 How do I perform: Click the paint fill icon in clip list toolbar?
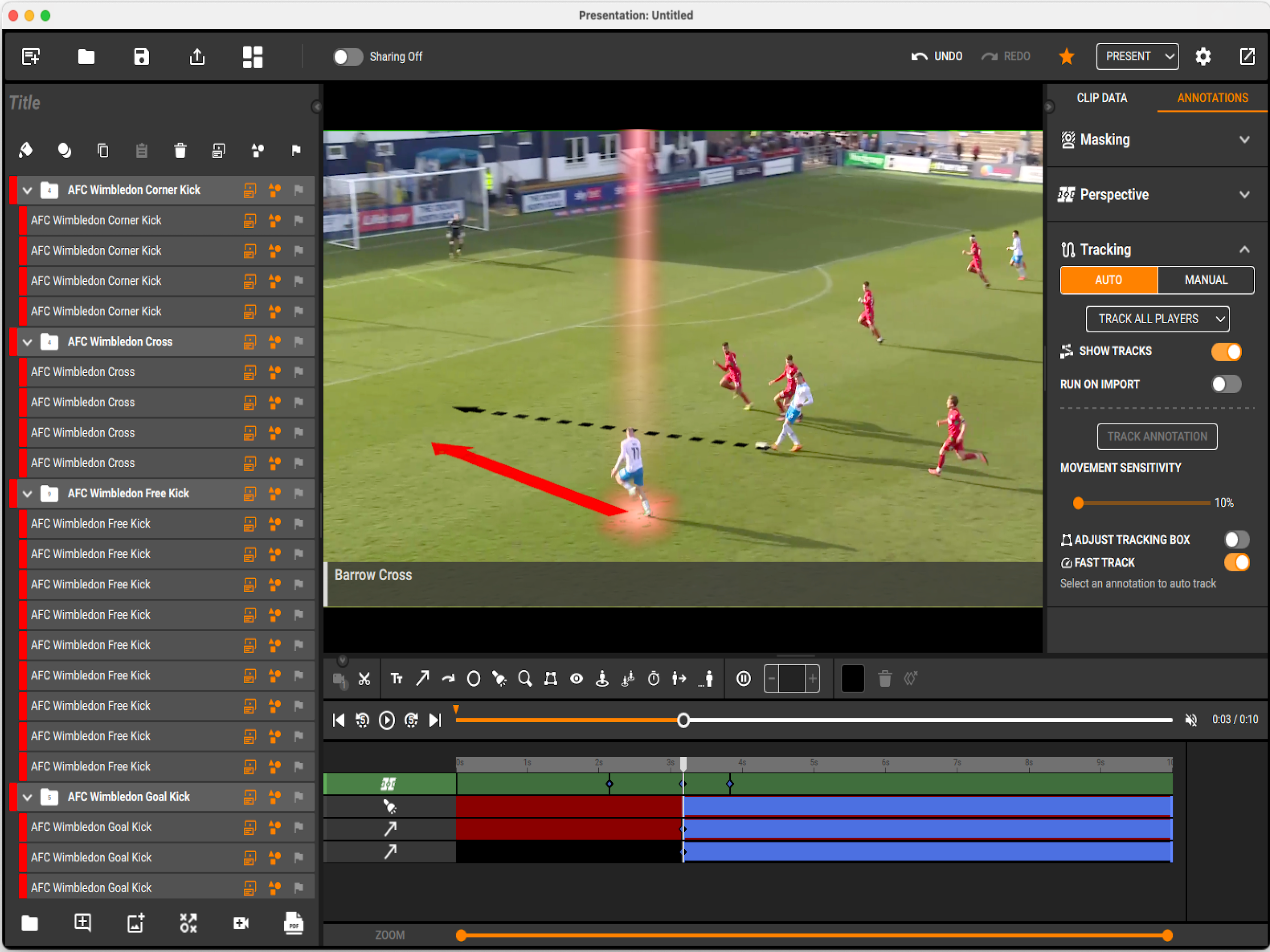pos(26,150)
